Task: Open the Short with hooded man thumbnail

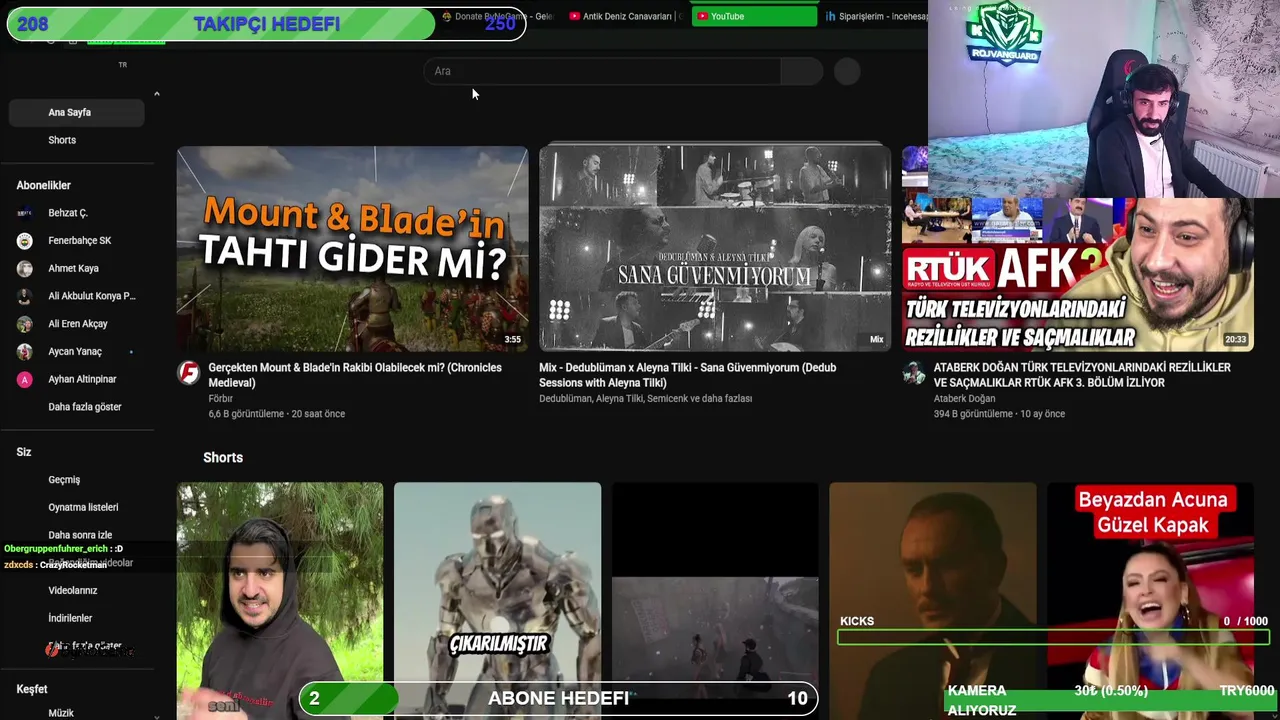Action: tap(280, 601)
